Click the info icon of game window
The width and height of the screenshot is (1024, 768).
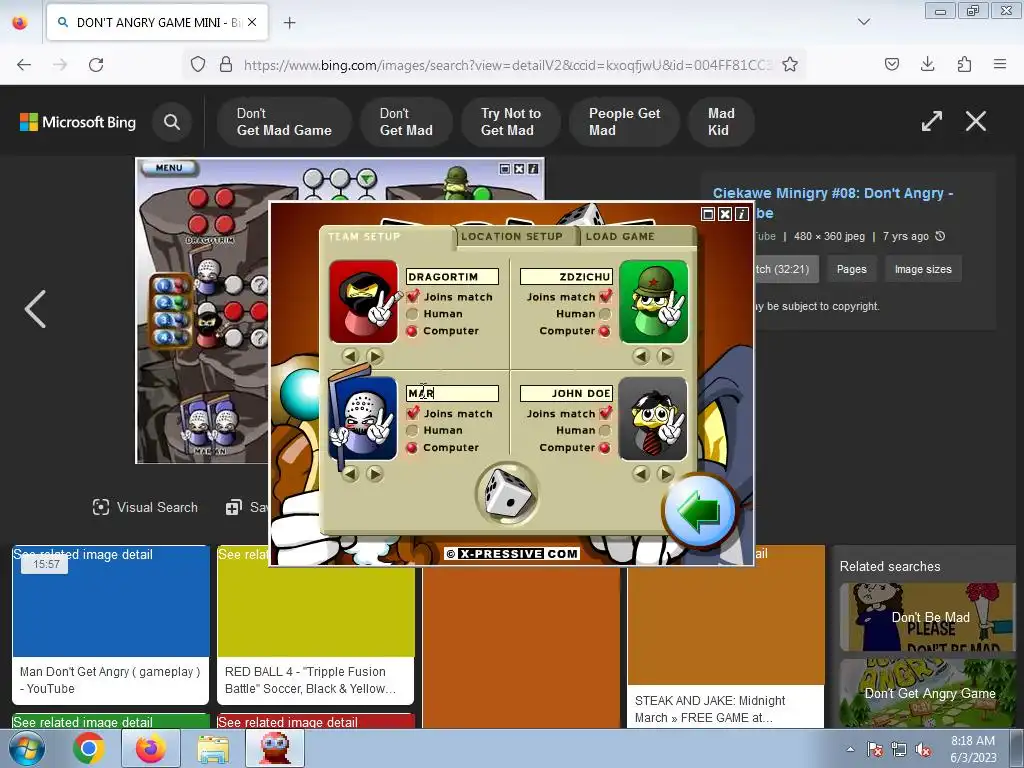point(742,214)
